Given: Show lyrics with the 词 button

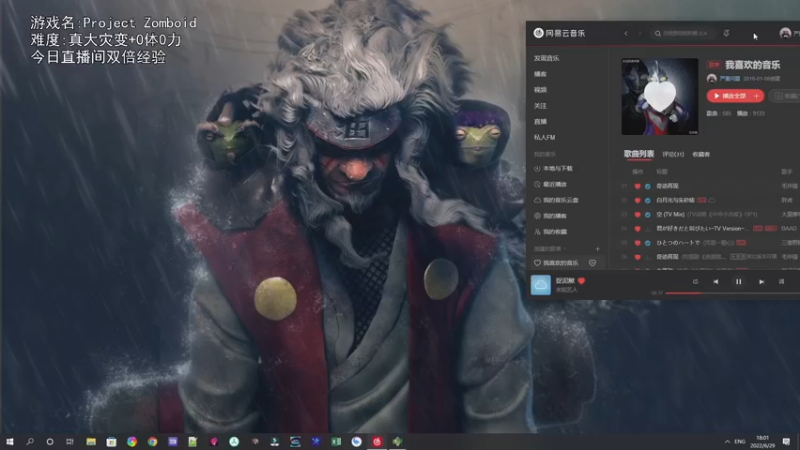Looking at the screenshot, I should click(781, 282).
